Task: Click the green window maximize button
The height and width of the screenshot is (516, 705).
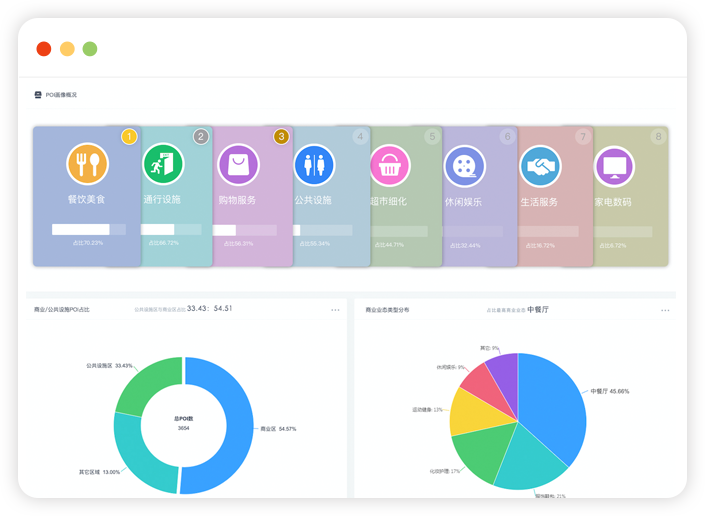Action: 90,49
